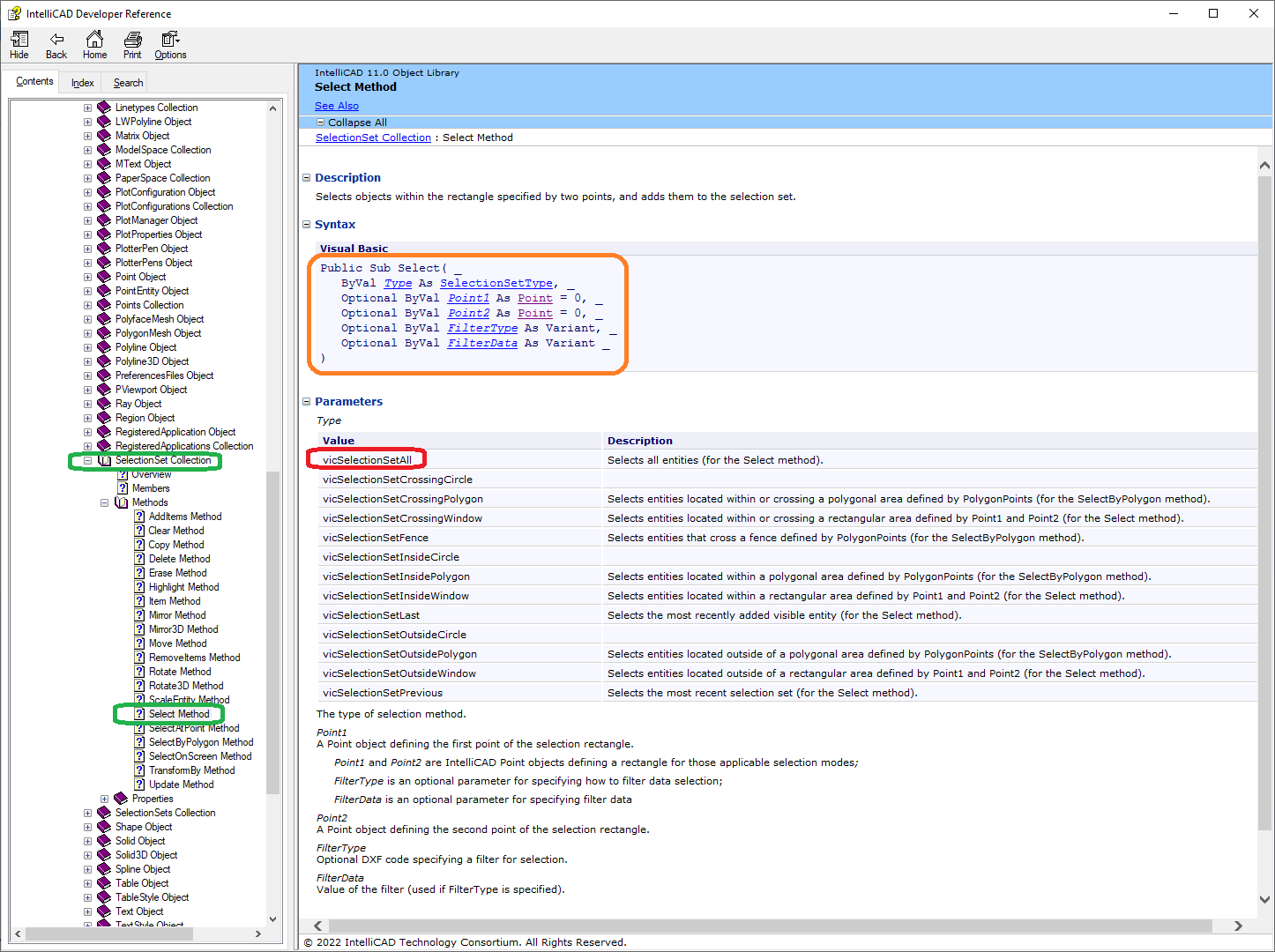Open SelectByPolygon Method in the tree
This screenshot has height=952, width=1275.
click(201, 742)
